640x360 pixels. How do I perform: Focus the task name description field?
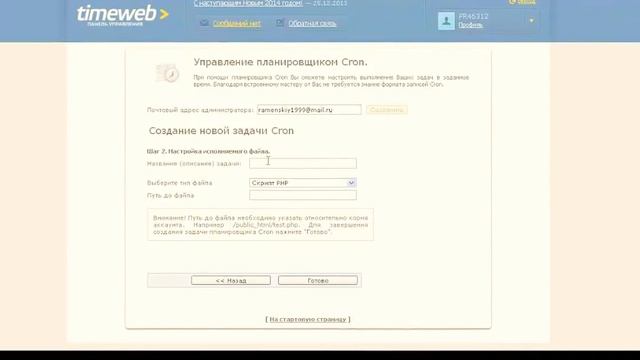(x=303, y=163)
